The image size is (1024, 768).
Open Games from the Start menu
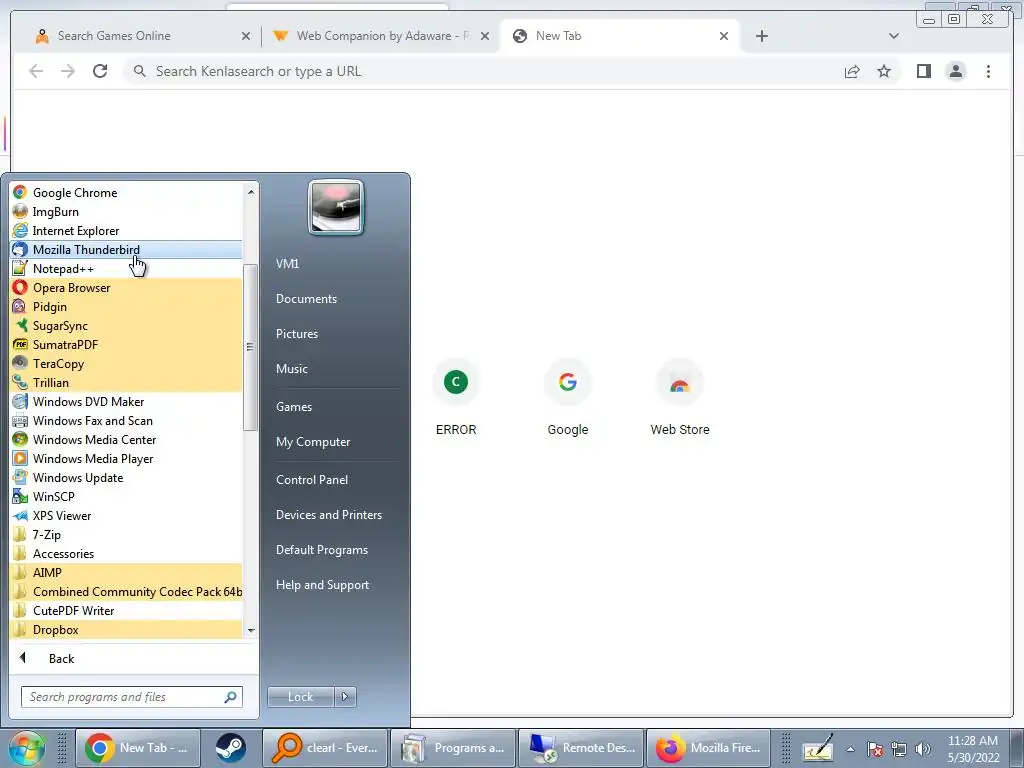click(294, 407)
